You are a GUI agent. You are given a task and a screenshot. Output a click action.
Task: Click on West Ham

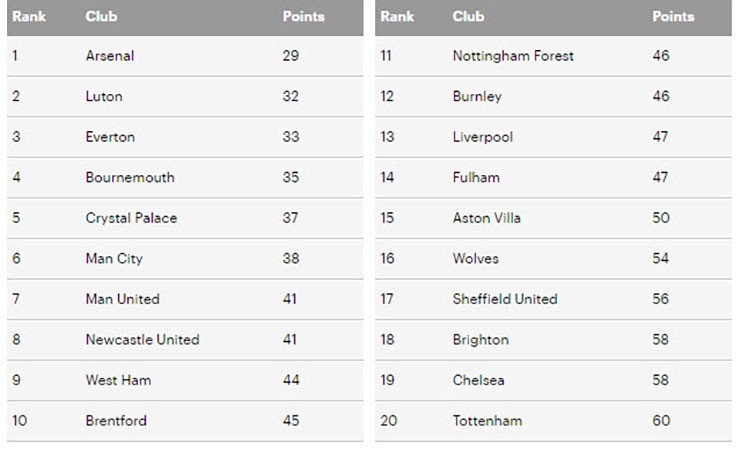coord(118,381)
